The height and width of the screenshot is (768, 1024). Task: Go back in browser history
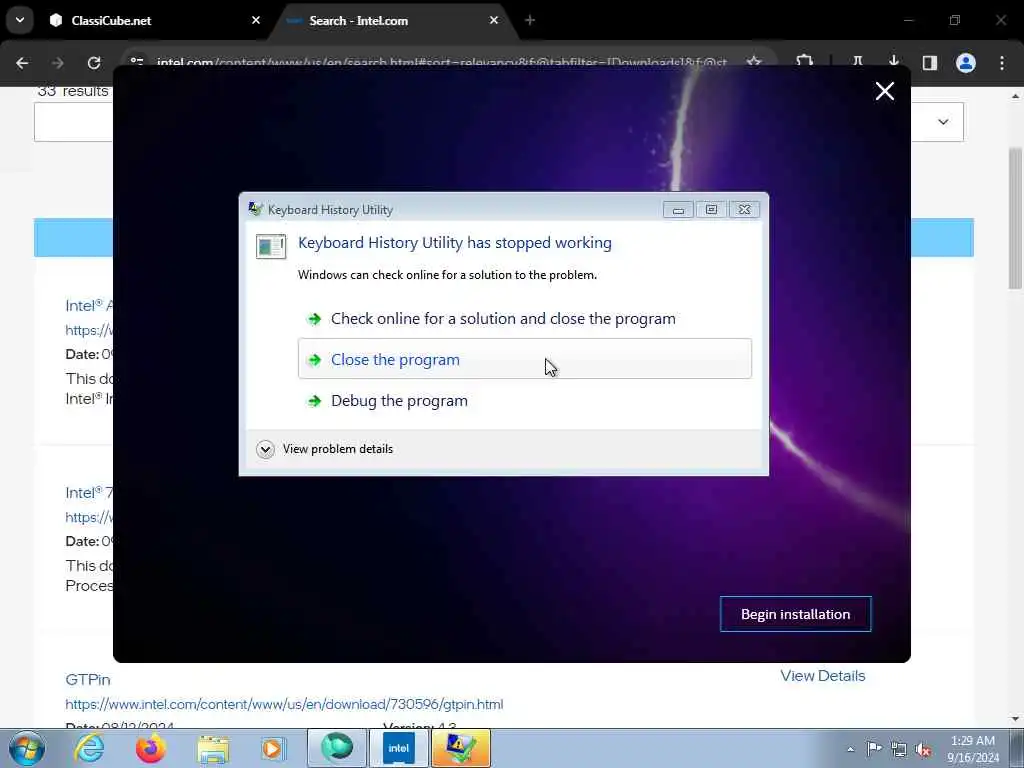22,63
